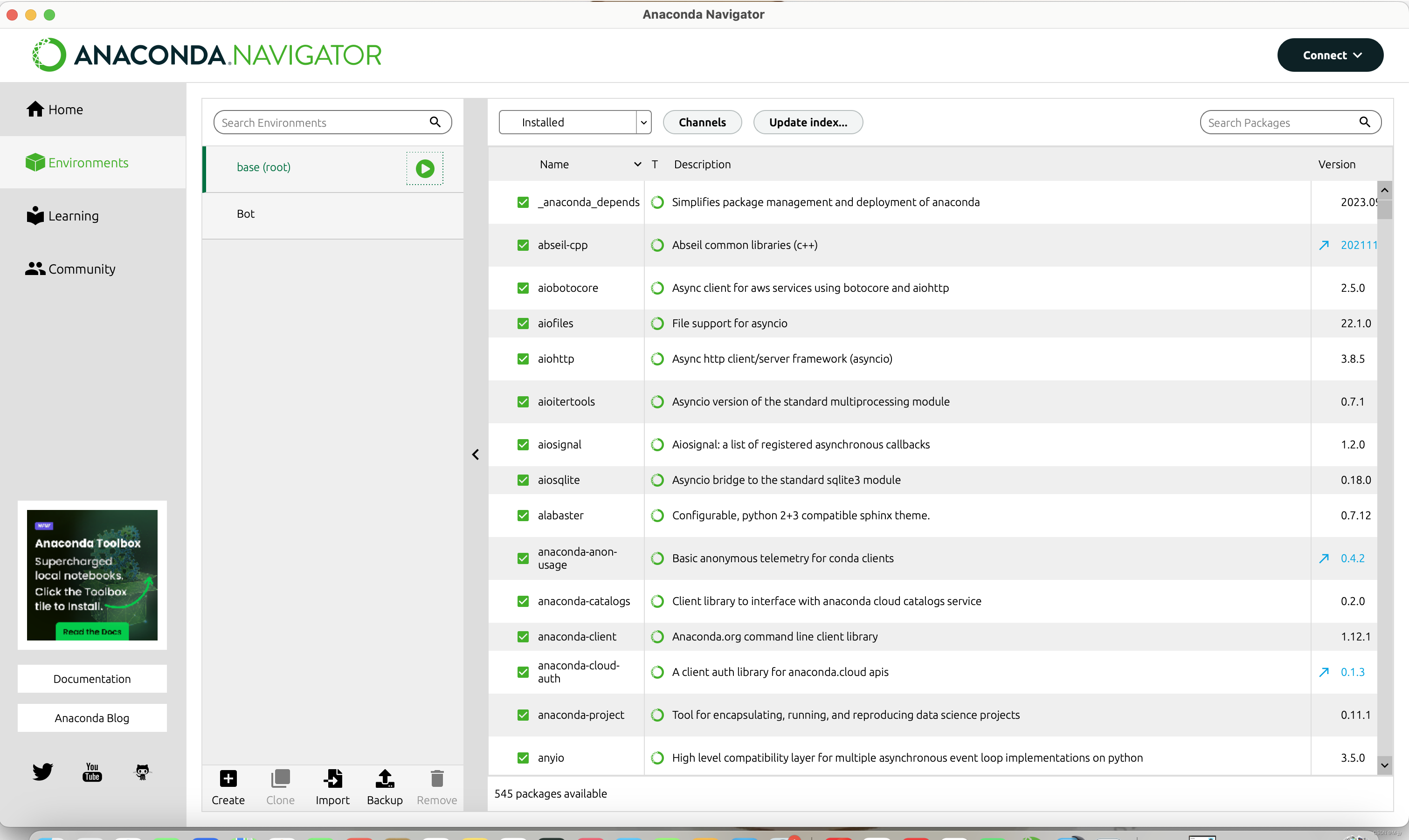Click the type icon of anaconda-client
Viewport: 1409px width, 840px height.
pyautogui.click(x=657, y=637)
